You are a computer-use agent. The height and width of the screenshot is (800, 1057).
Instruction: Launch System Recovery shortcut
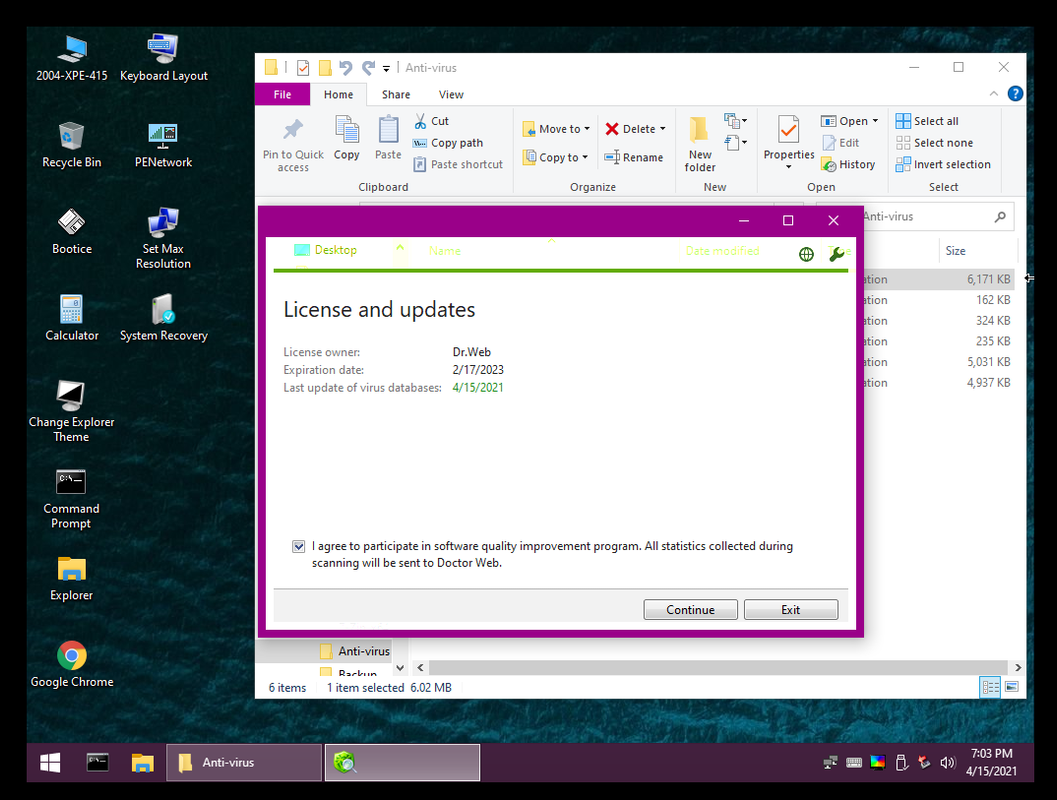[163, 317]
